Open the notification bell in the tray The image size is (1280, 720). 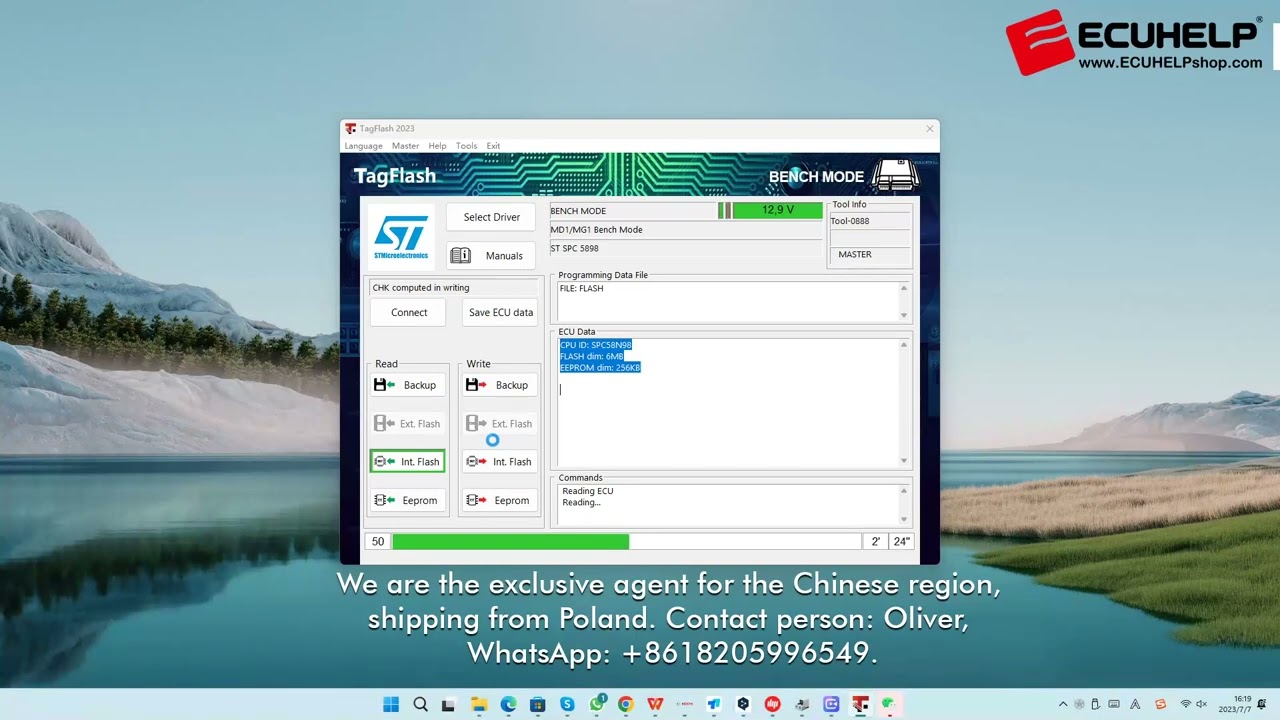(x=1262, y=704)
